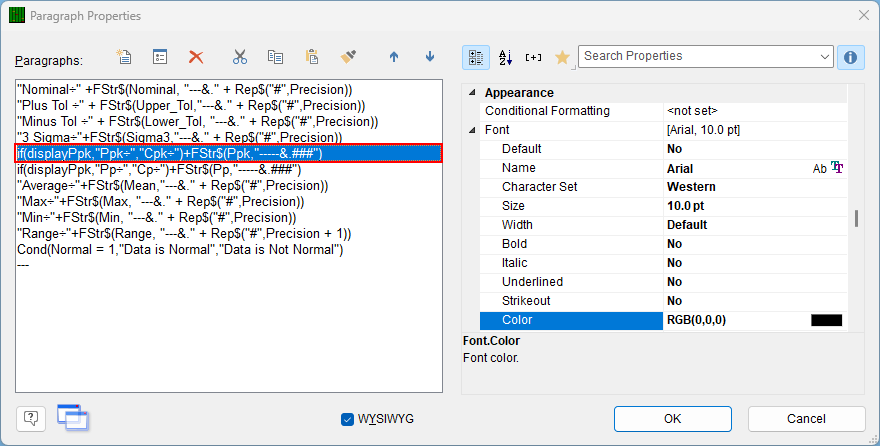Screen dimensions: 880x446
Task: Collapse the Appearance section
Action: (x=472, y=93)
